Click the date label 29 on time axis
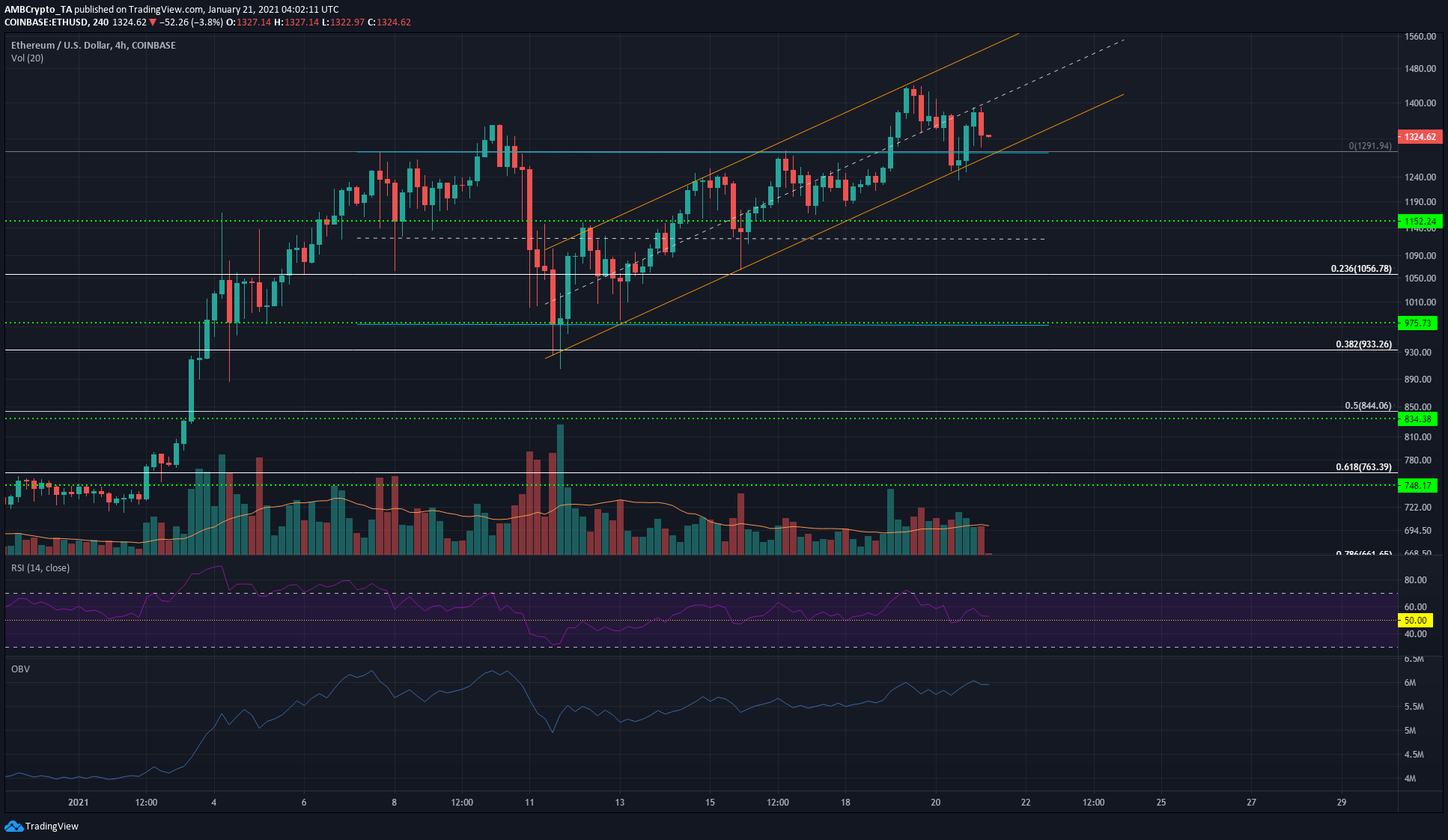This screenshot has width=1448, height=840. 1342,803
